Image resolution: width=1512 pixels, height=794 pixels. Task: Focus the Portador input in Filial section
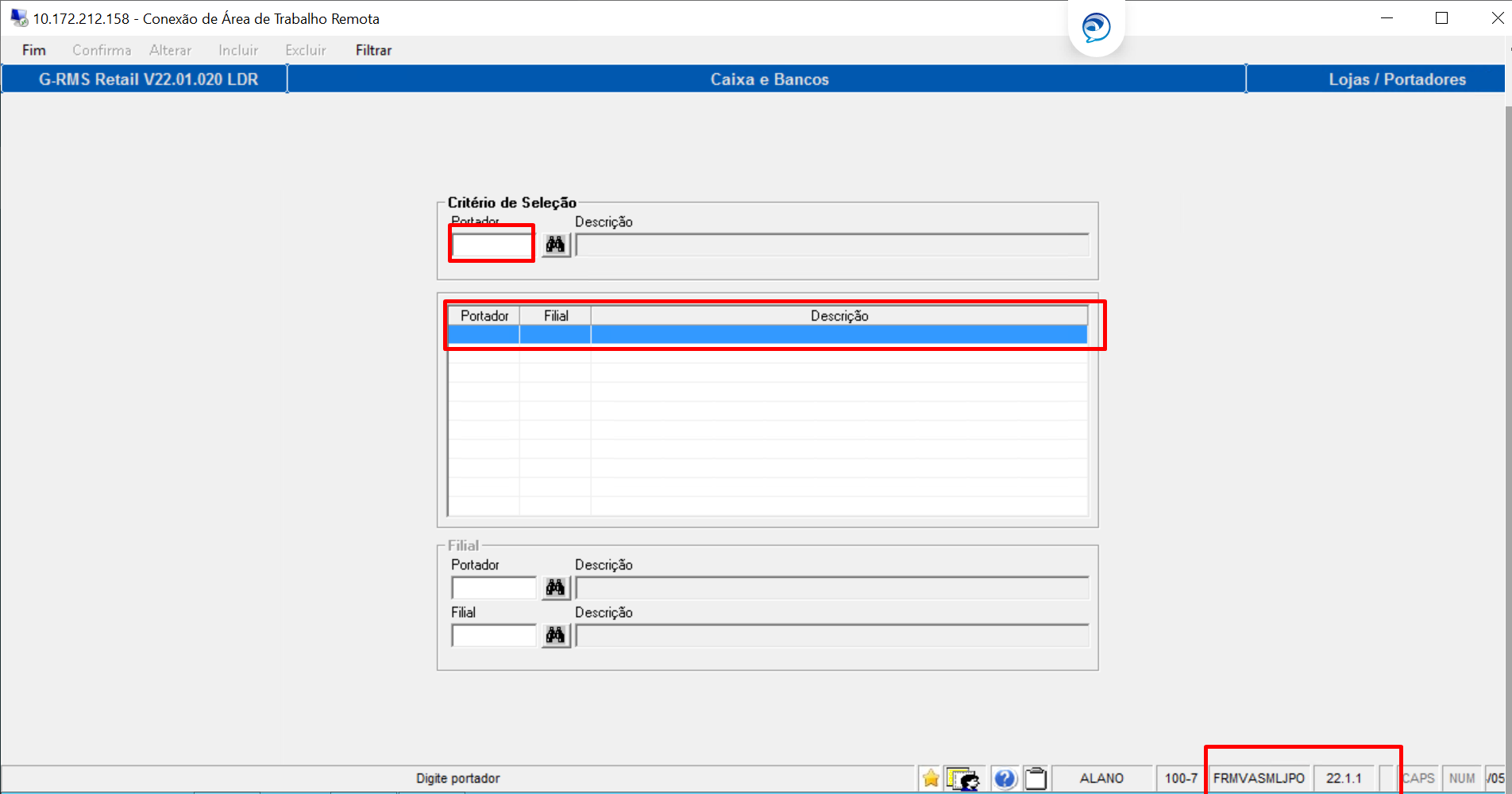[x=494, y=588]
